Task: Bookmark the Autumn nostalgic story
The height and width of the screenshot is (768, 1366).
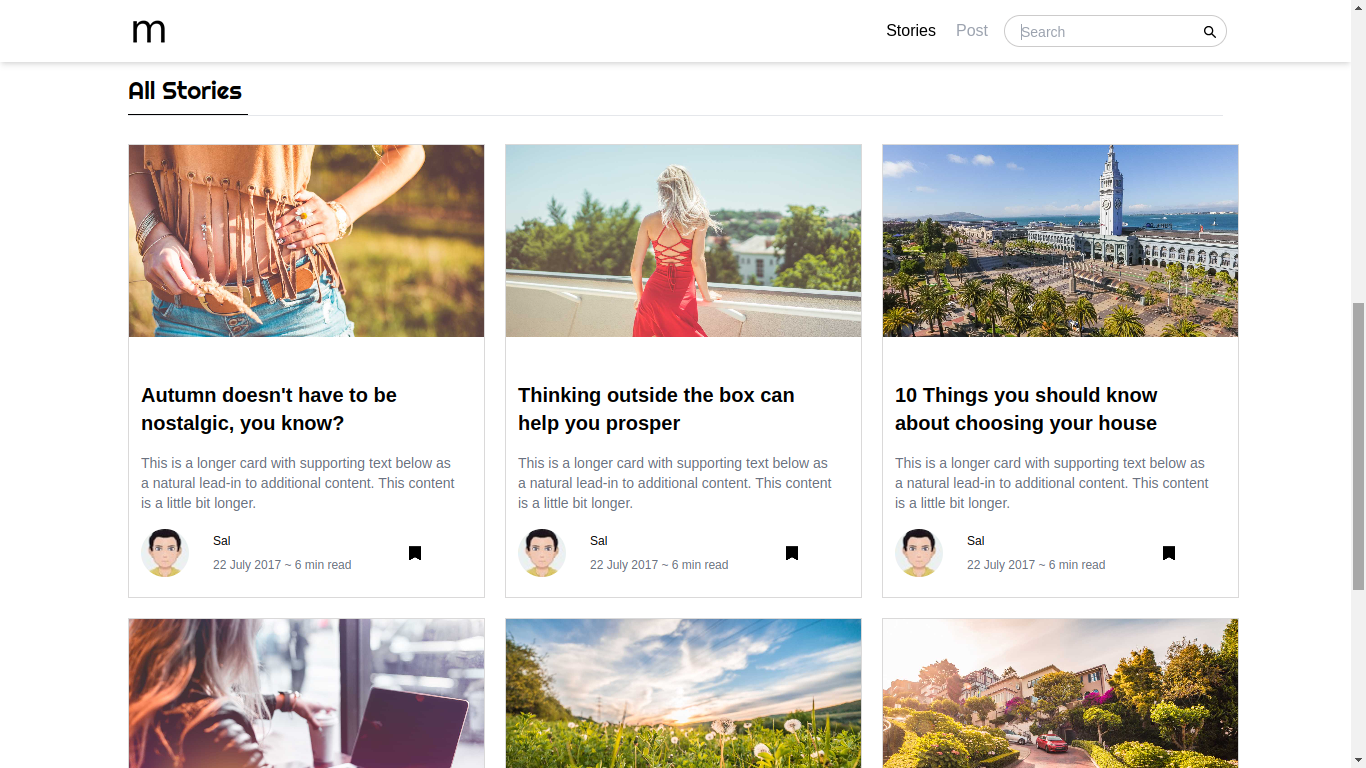Action: [415, 553]
